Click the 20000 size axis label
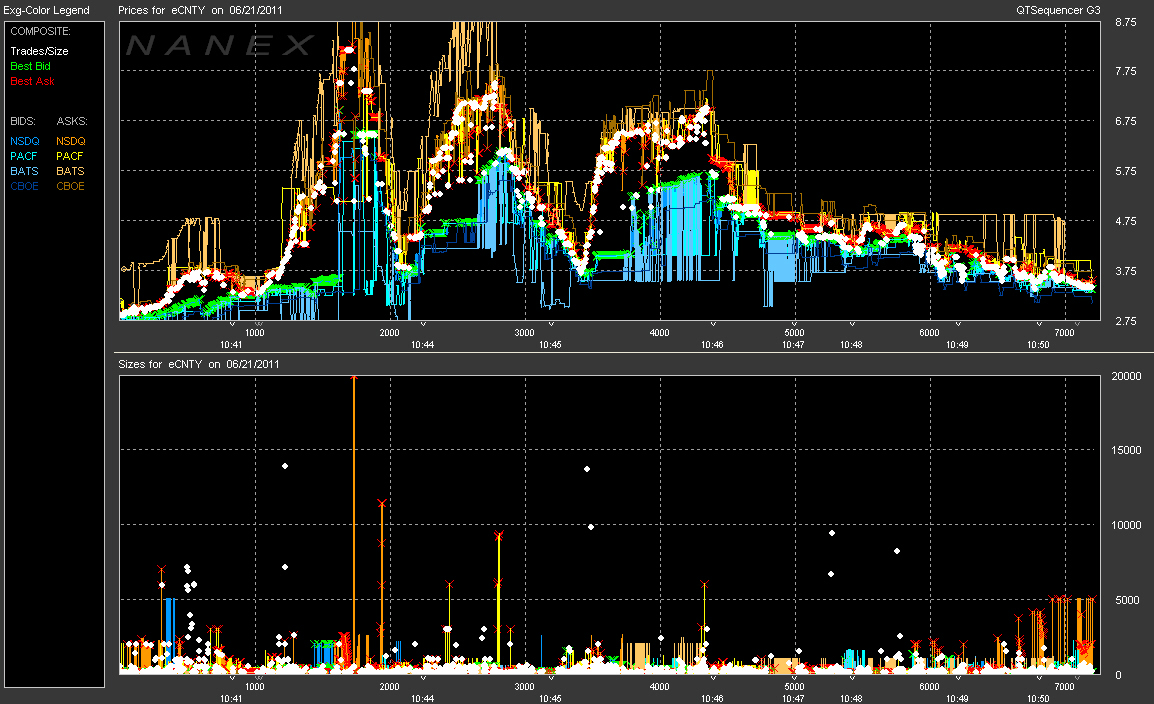This screenshot has height=704, width=1154. coord(1125,376)
